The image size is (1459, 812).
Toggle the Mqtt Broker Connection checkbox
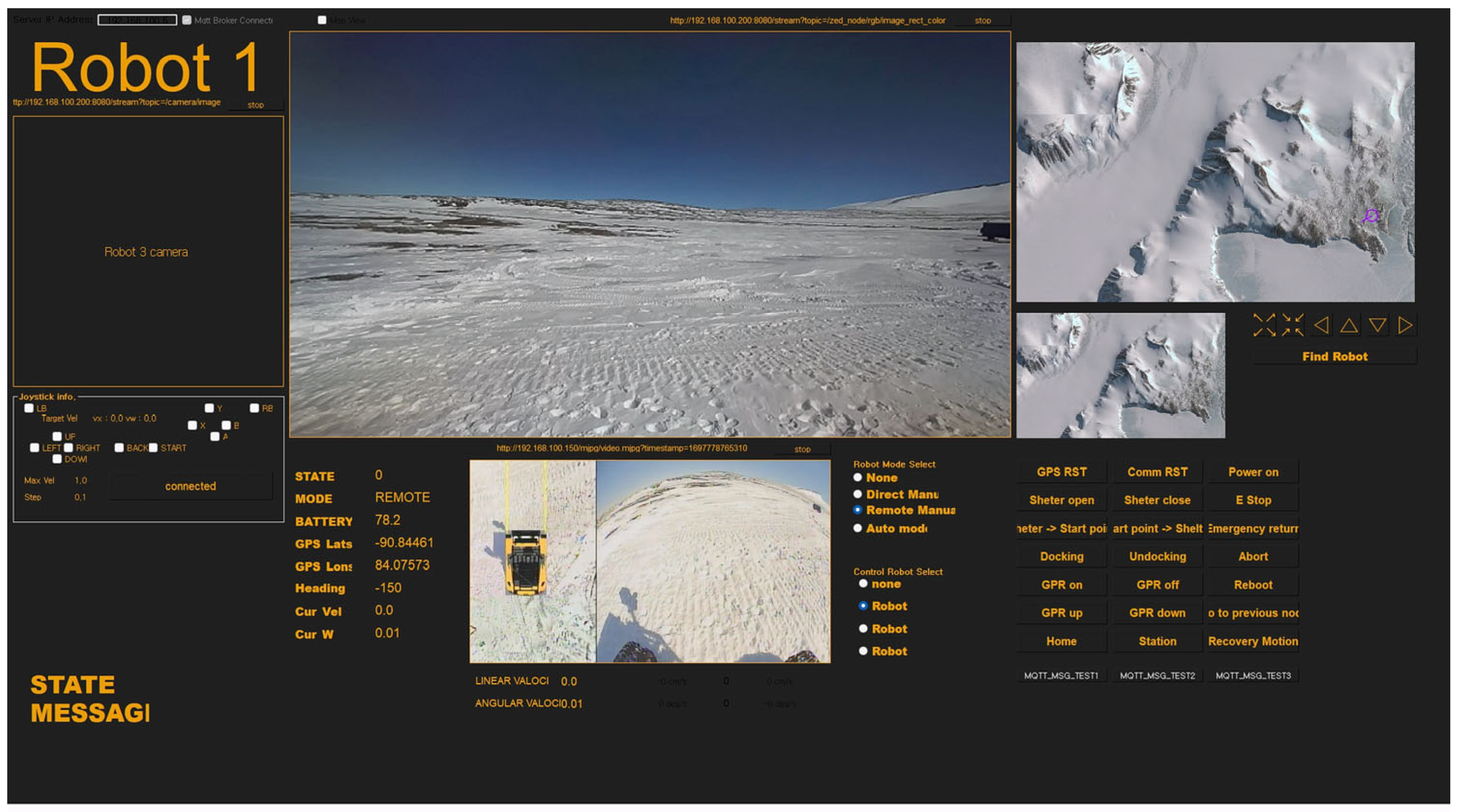[x=187, y=20]
